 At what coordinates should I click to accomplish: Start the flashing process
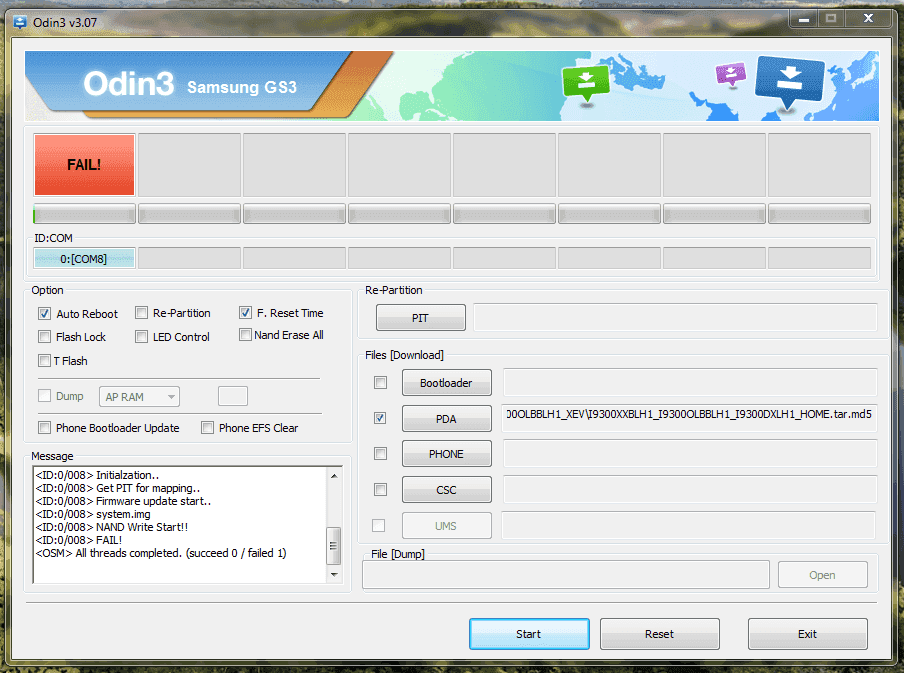tap(529, 634)
